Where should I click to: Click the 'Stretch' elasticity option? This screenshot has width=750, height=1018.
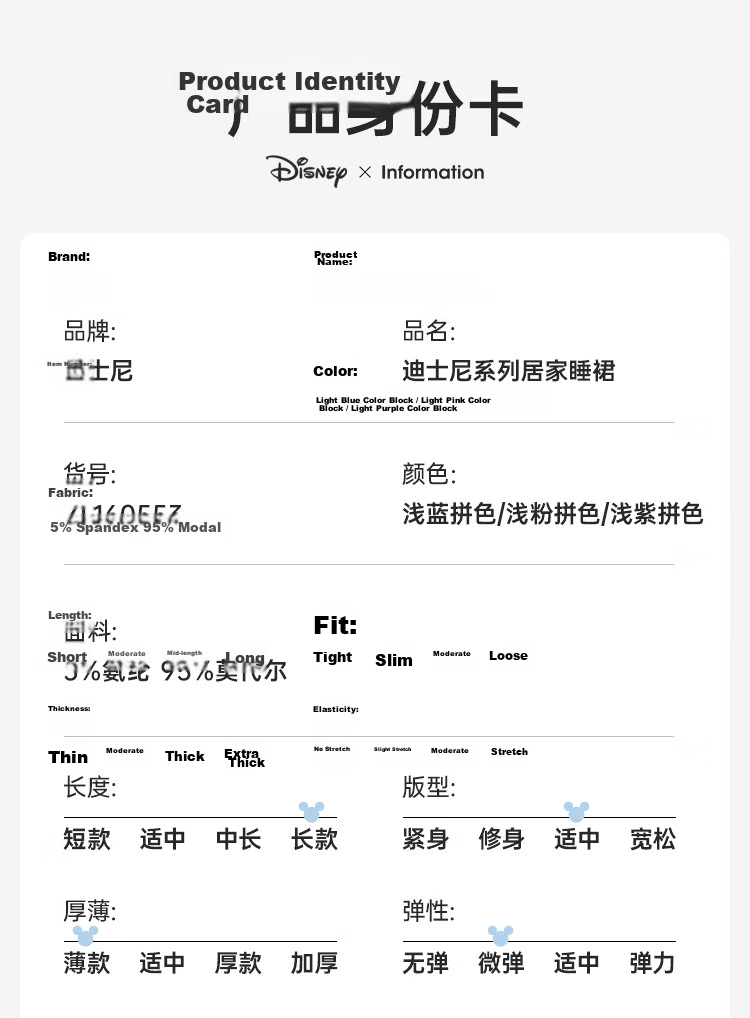(x=509, y=752)
